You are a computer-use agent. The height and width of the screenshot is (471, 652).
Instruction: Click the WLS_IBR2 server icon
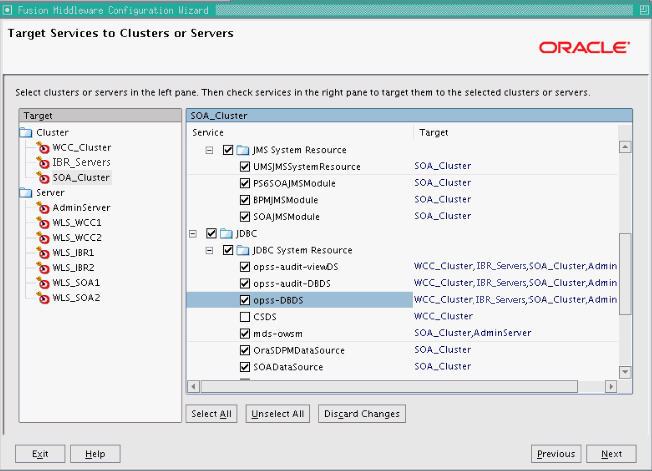[x=43, y=267]
